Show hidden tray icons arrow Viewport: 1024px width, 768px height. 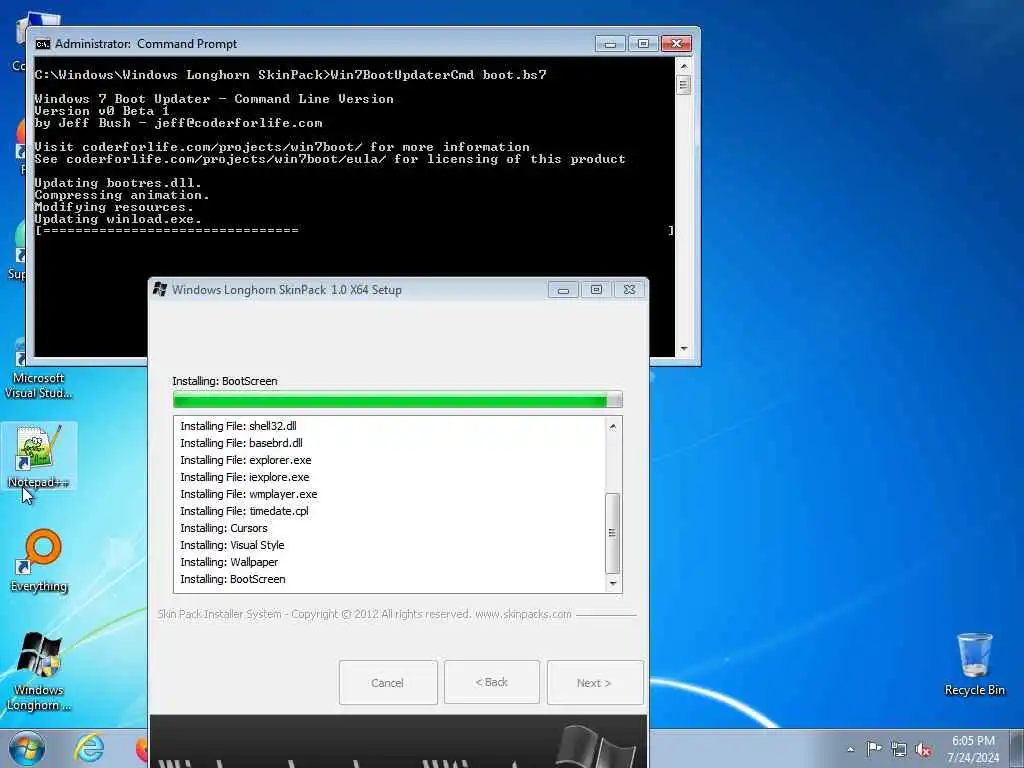[850, 750]
